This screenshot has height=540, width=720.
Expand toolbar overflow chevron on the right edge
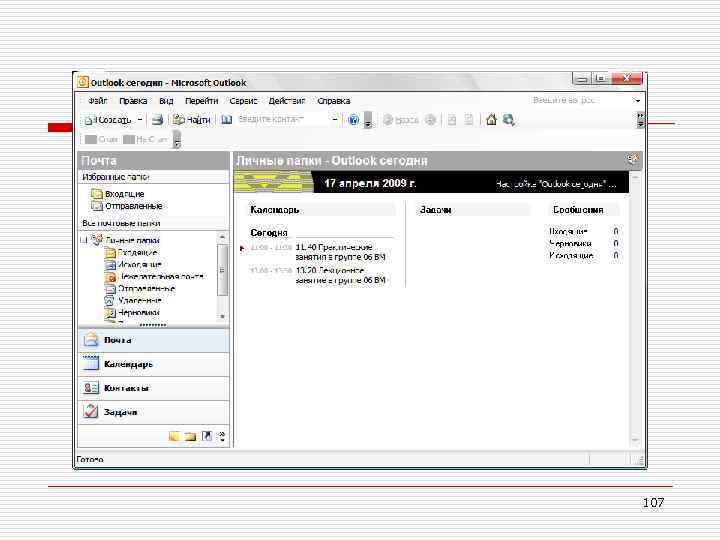click(x=641, y=120)
